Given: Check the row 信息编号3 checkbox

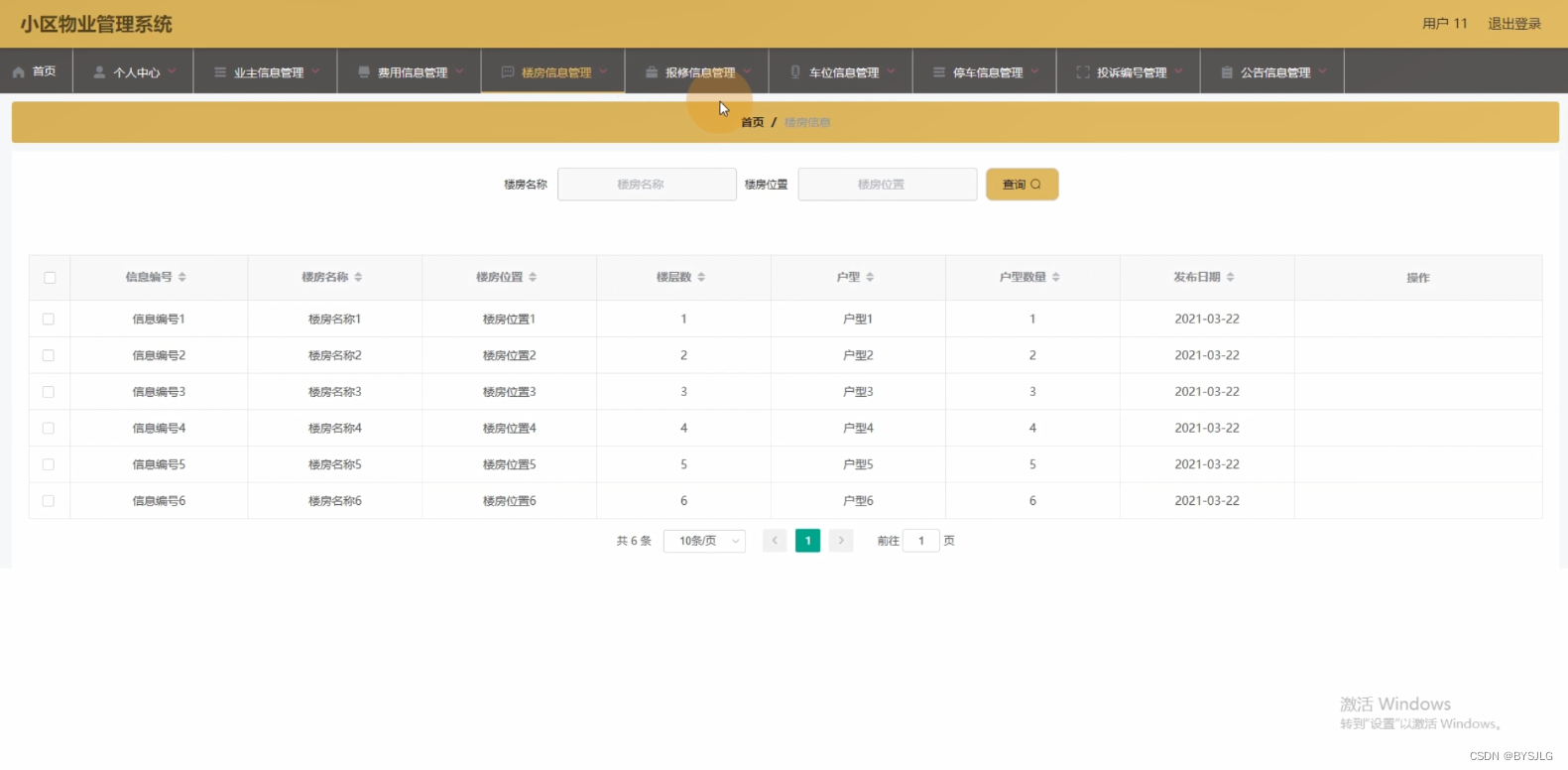Looking at the screenshot, I should (49, 392).
